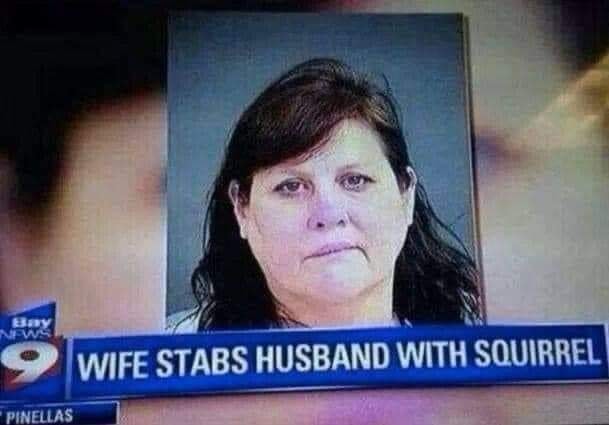This screenshot has width=609, height=425.
Task: Click the woman's mouth in the mugshot
Action: click(x=334, y=249)
